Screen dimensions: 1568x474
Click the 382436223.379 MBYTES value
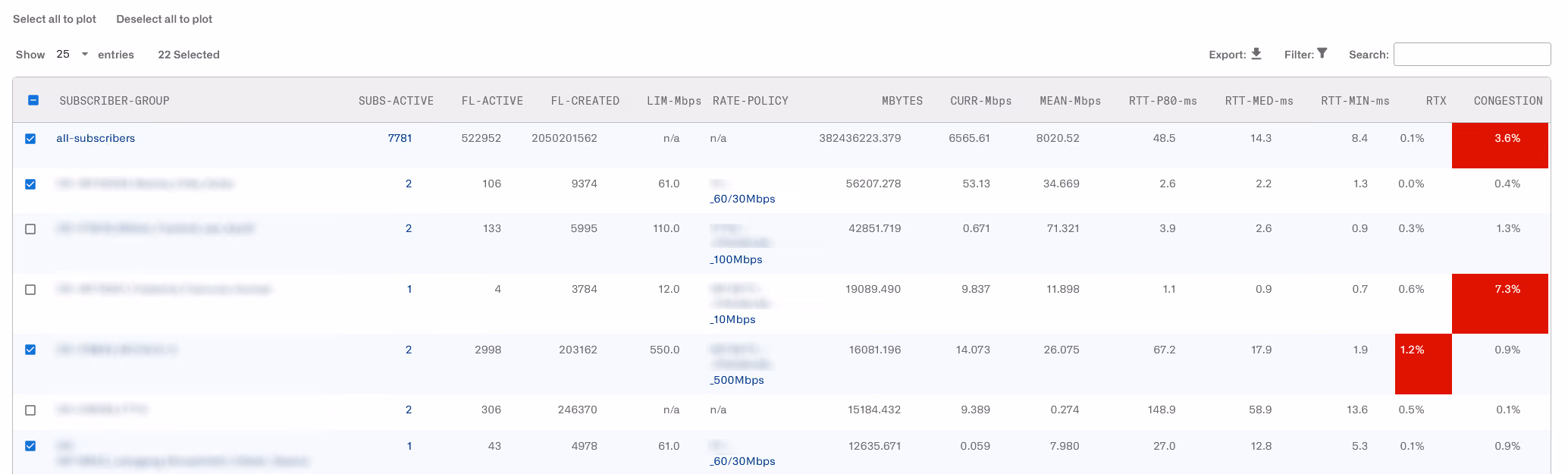(860, 138)
